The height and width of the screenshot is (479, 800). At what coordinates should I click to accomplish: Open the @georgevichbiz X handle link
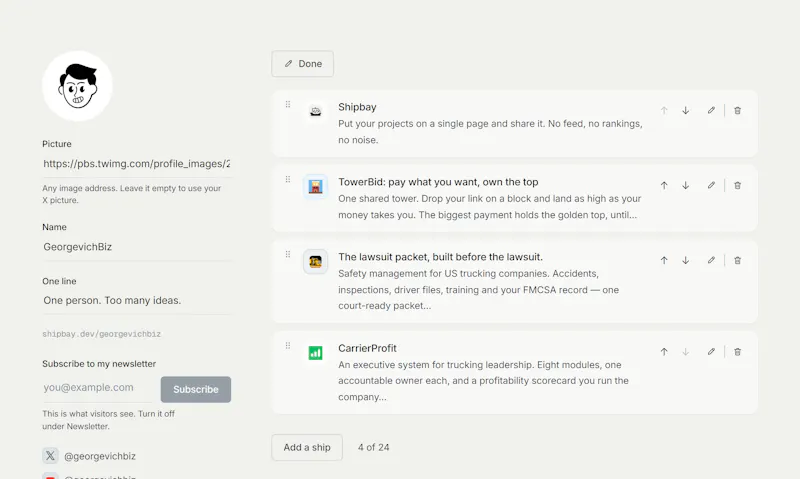pos(100,456)
